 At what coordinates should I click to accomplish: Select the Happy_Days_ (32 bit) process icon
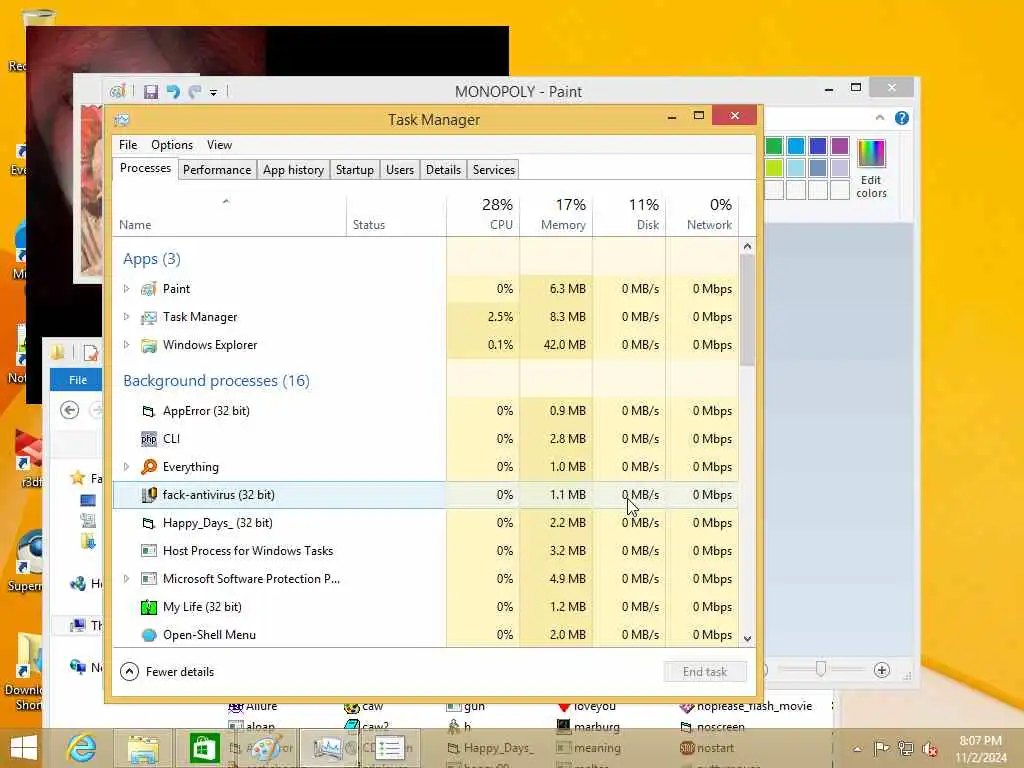click(149, 523)
